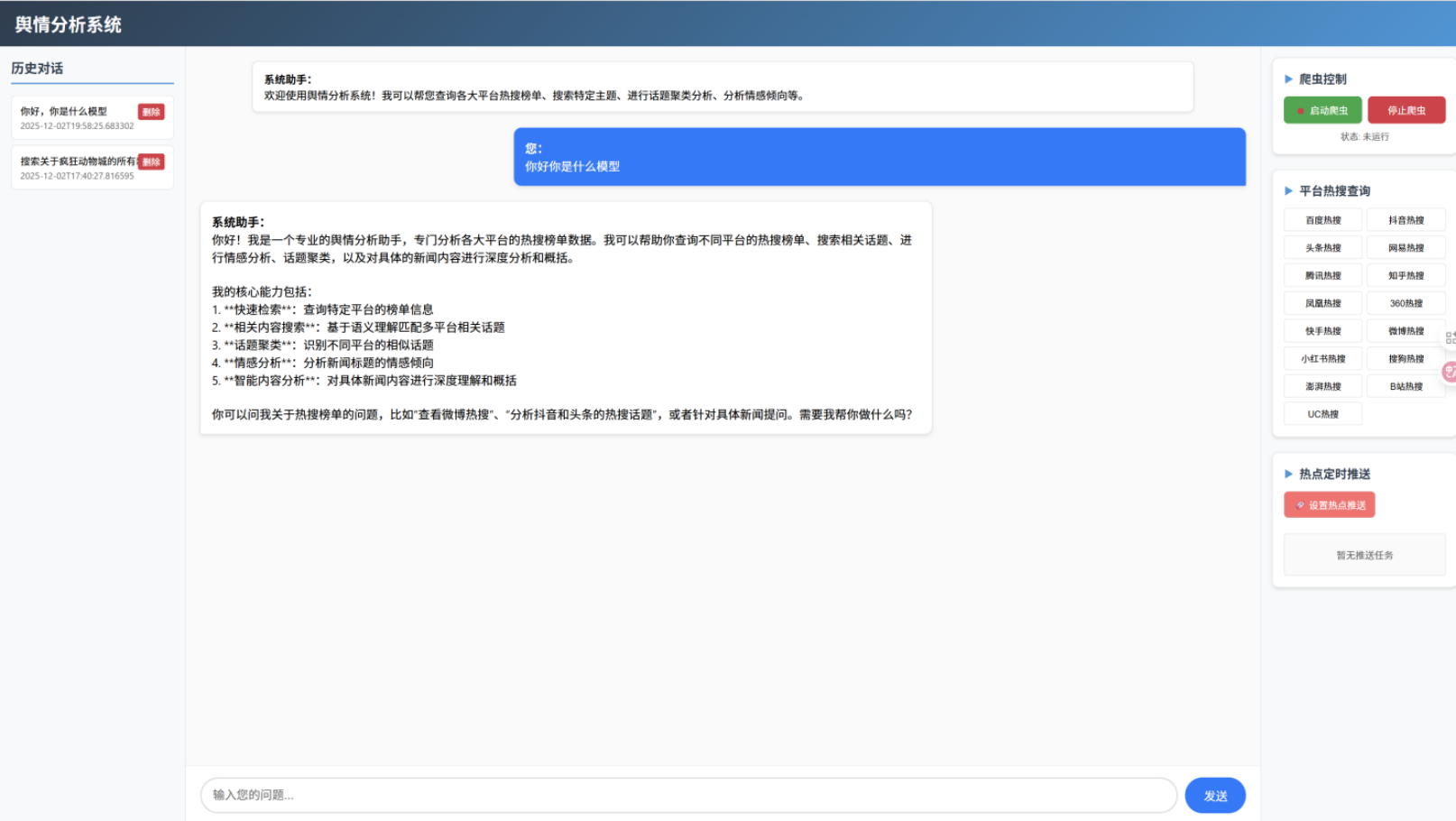
Task: Select 抖音热搜 platform
Action: click(1405, 220)
